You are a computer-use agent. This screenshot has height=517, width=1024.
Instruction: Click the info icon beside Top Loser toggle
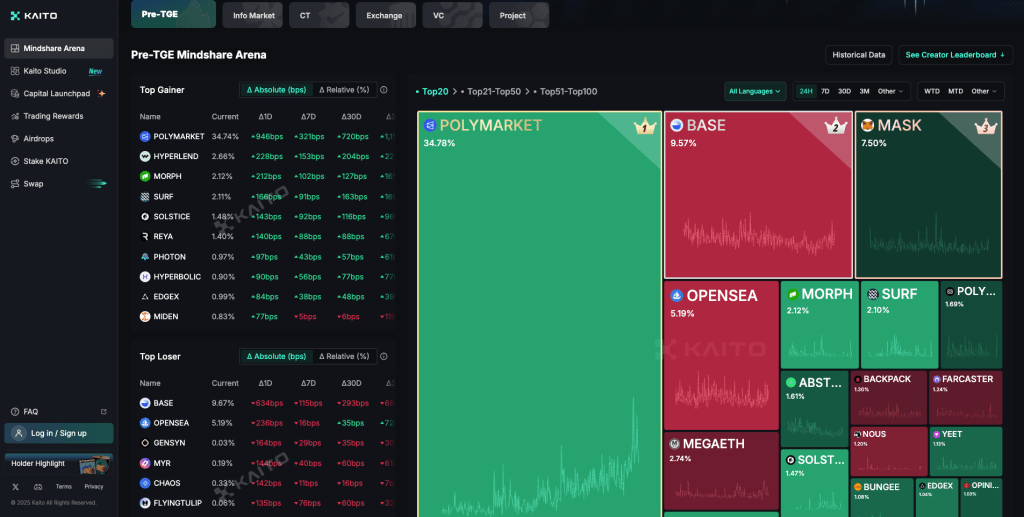coord(384,356)
